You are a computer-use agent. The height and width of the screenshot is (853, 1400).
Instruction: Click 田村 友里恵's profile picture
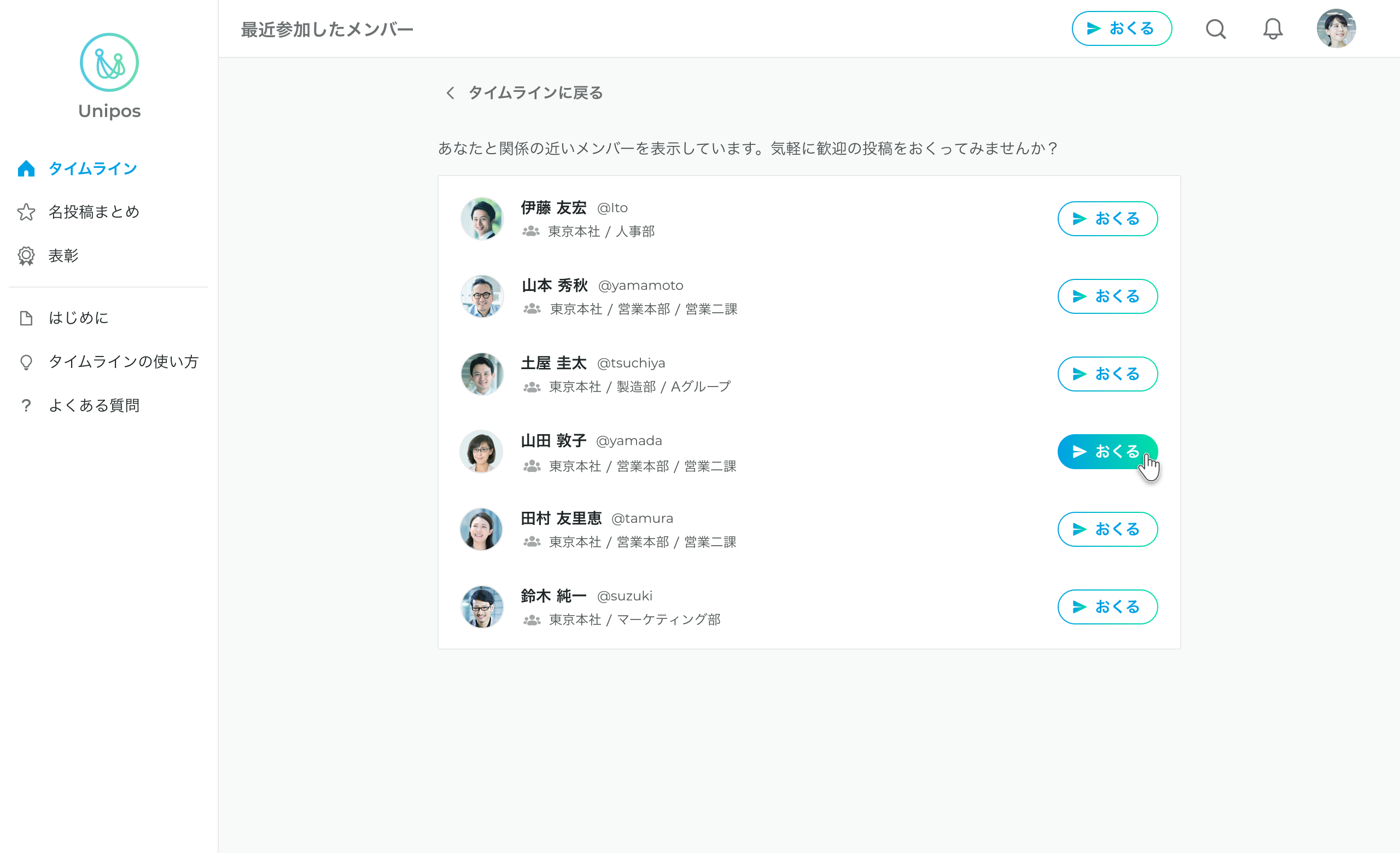pyautogui.click(x=482, y=529)
